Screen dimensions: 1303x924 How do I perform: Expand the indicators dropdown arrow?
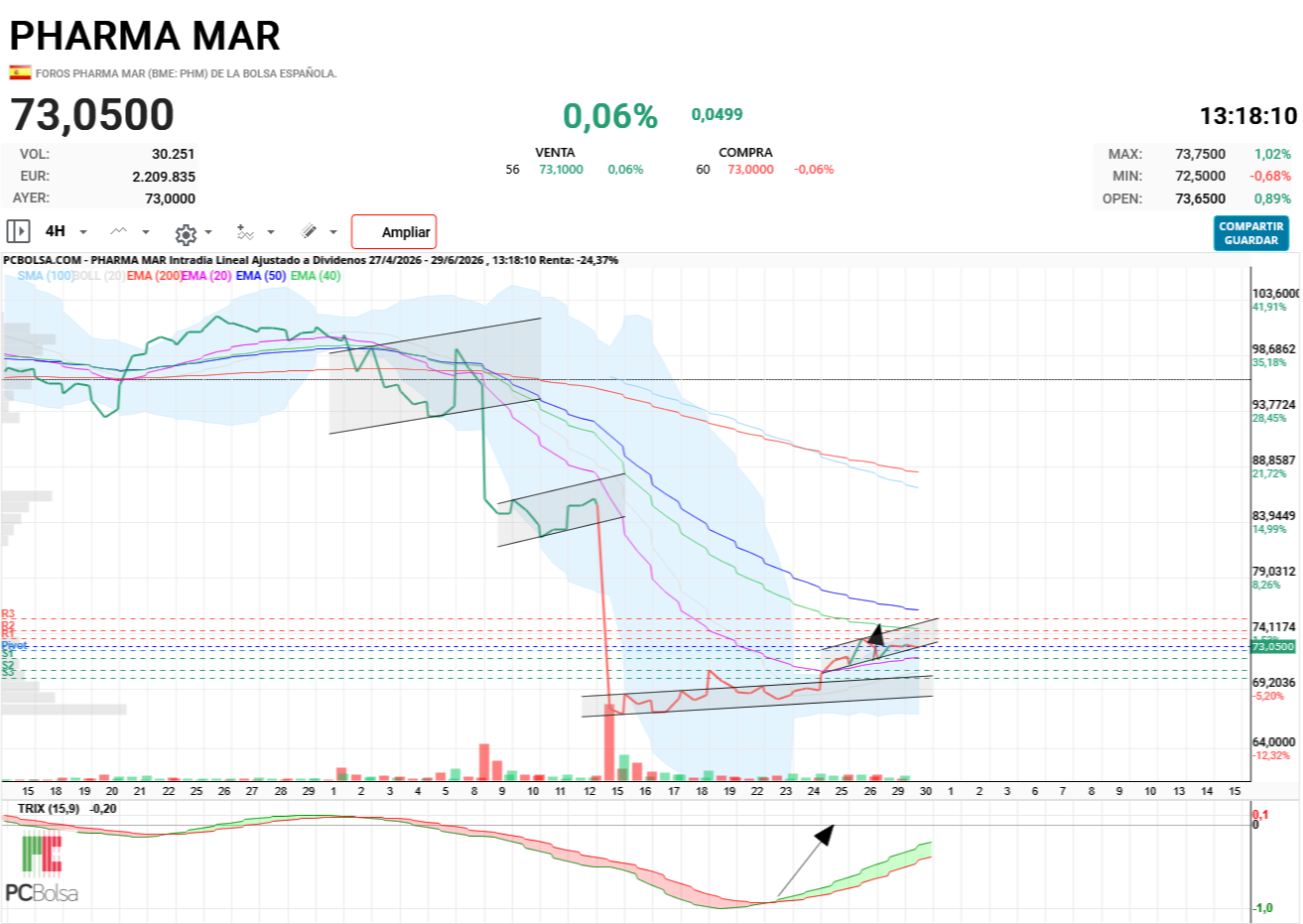pos(271,232)
